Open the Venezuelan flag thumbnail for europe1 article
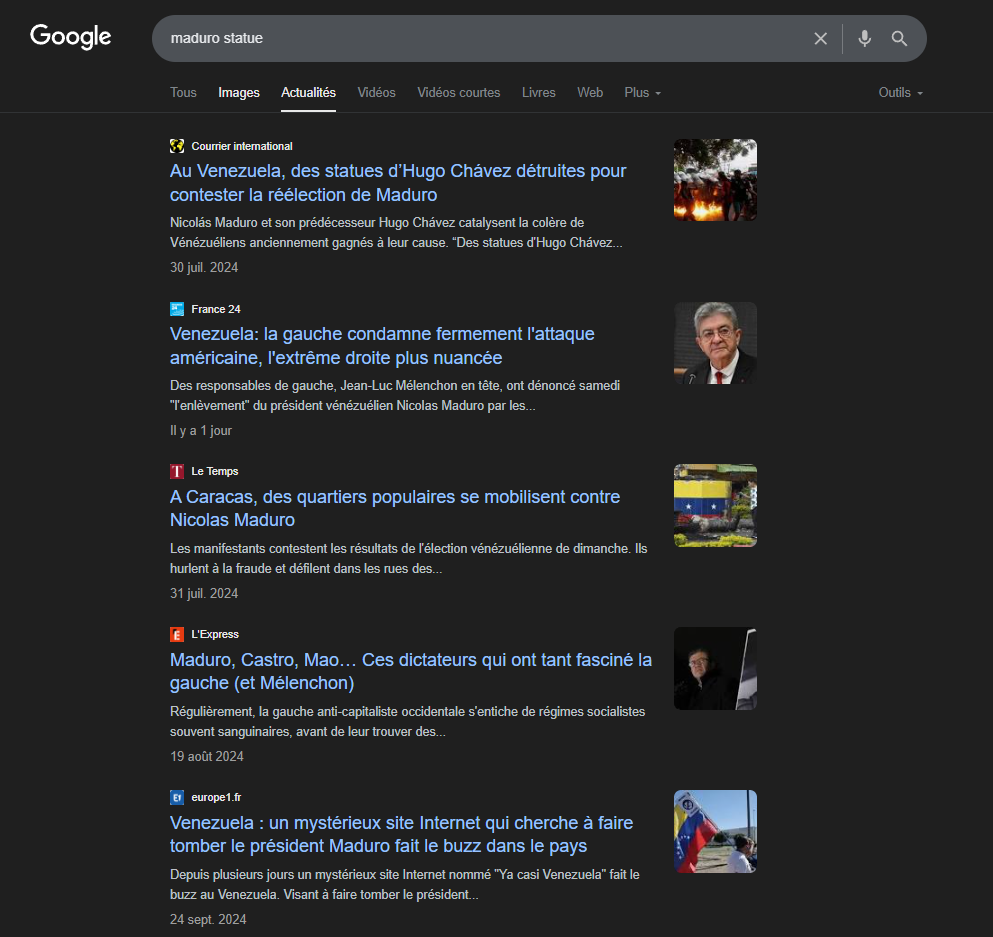 pos(715,831)
